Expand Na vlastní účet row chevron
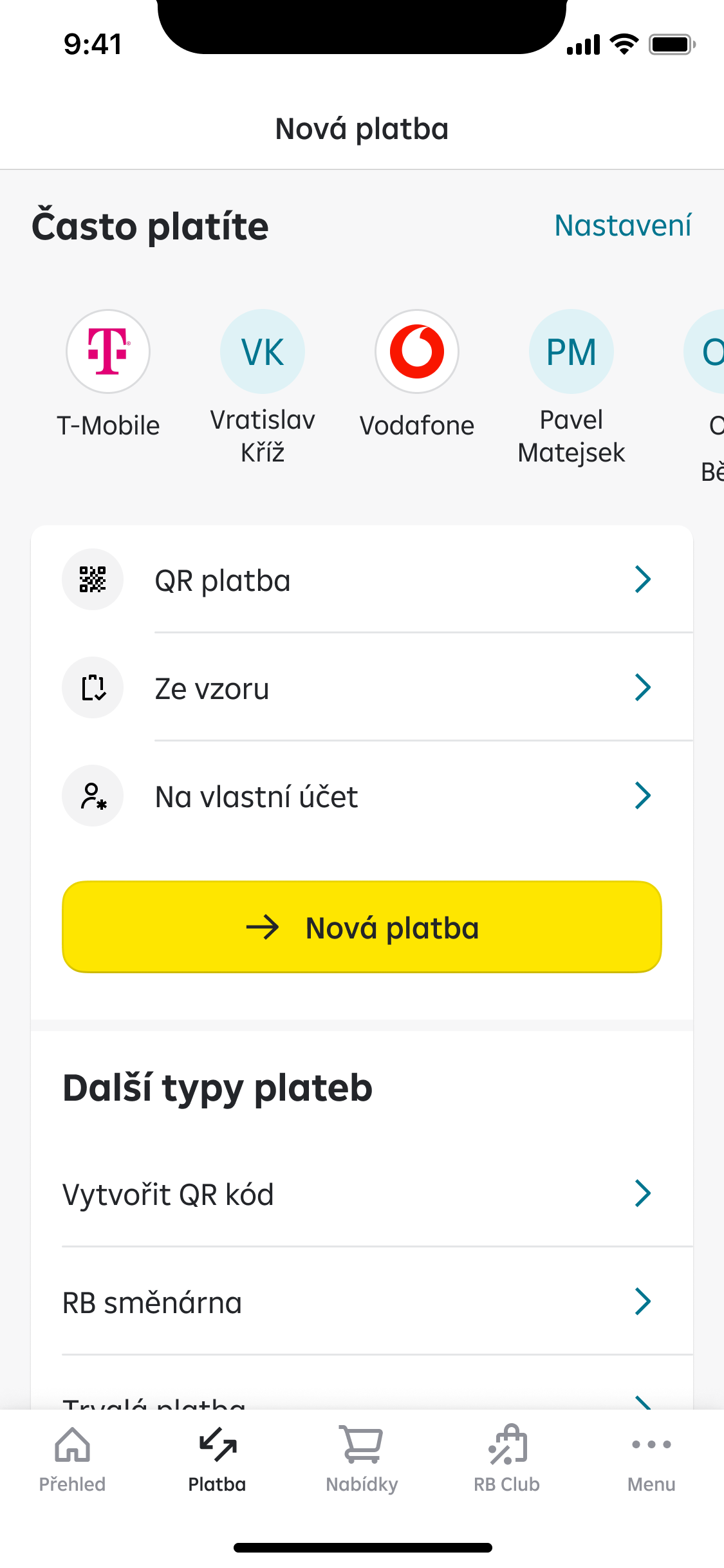This screenshot has height=1568, width=724. point(642,796)
